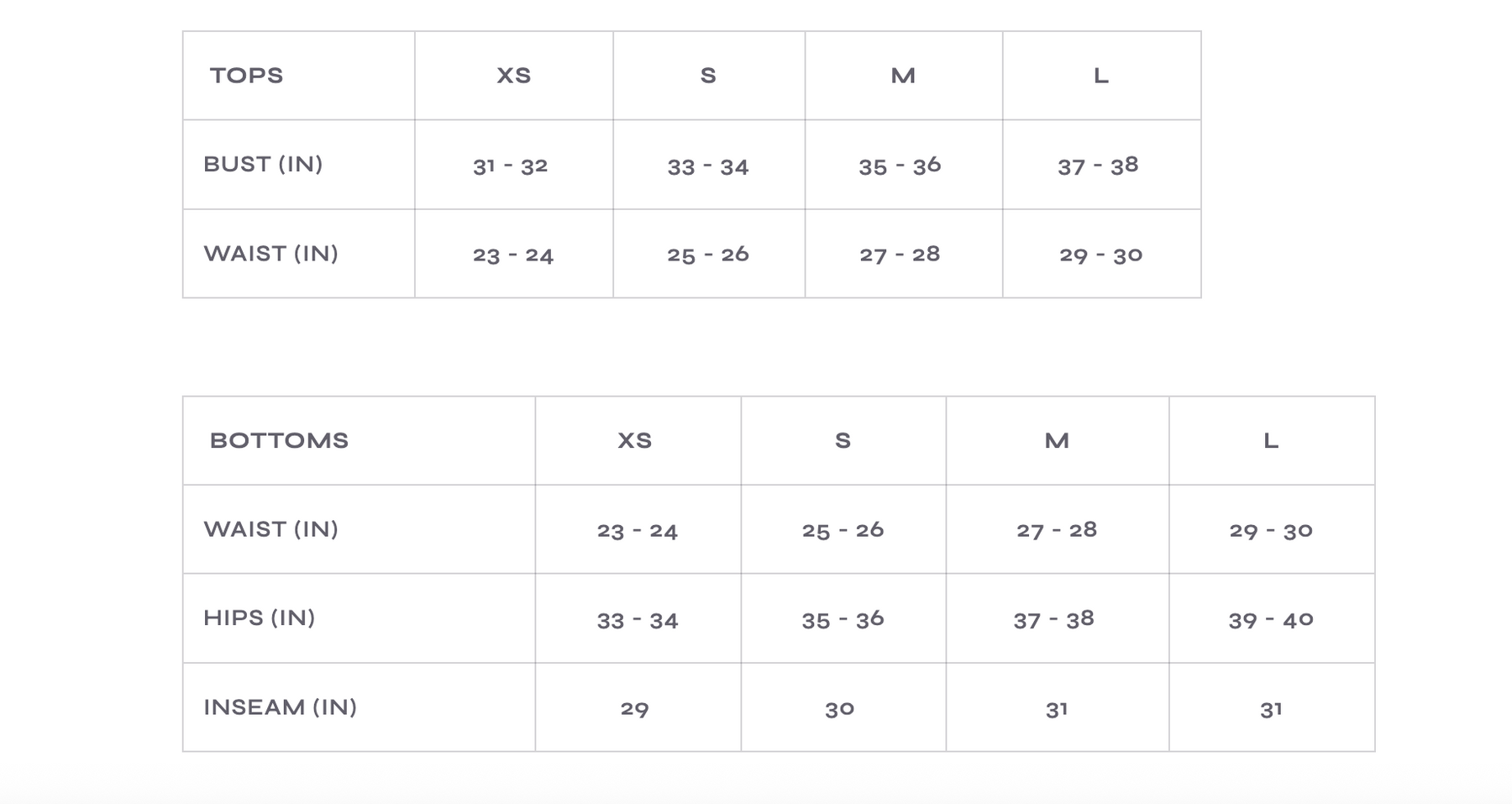Click the INSEAM (IN) row label
Viewport: 1512px width, 804px height.
280,707
